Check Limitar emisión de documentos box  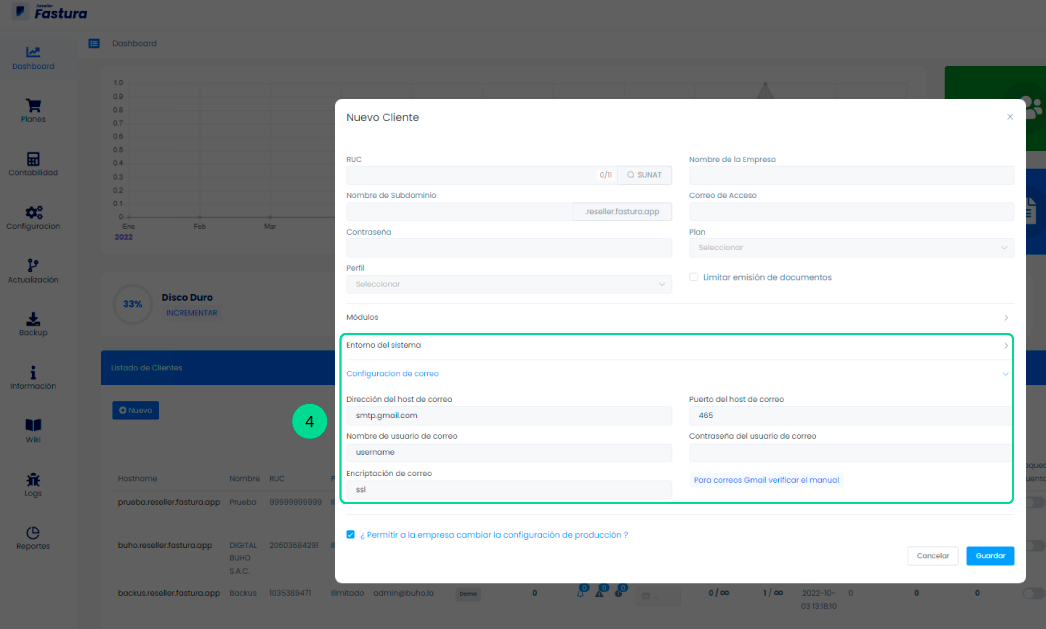click(694, 277)
